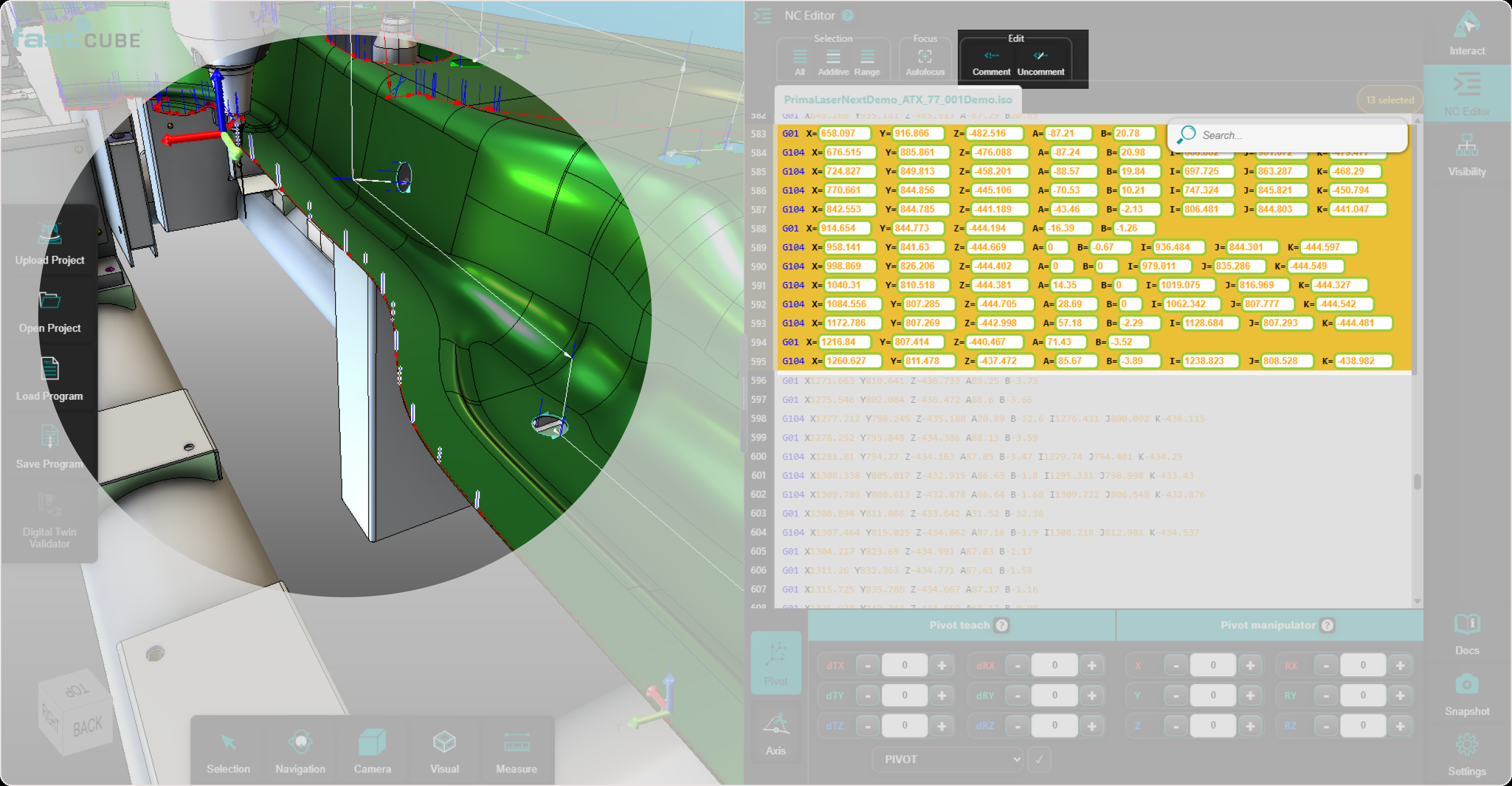Click Save Program

pos(49,447)
